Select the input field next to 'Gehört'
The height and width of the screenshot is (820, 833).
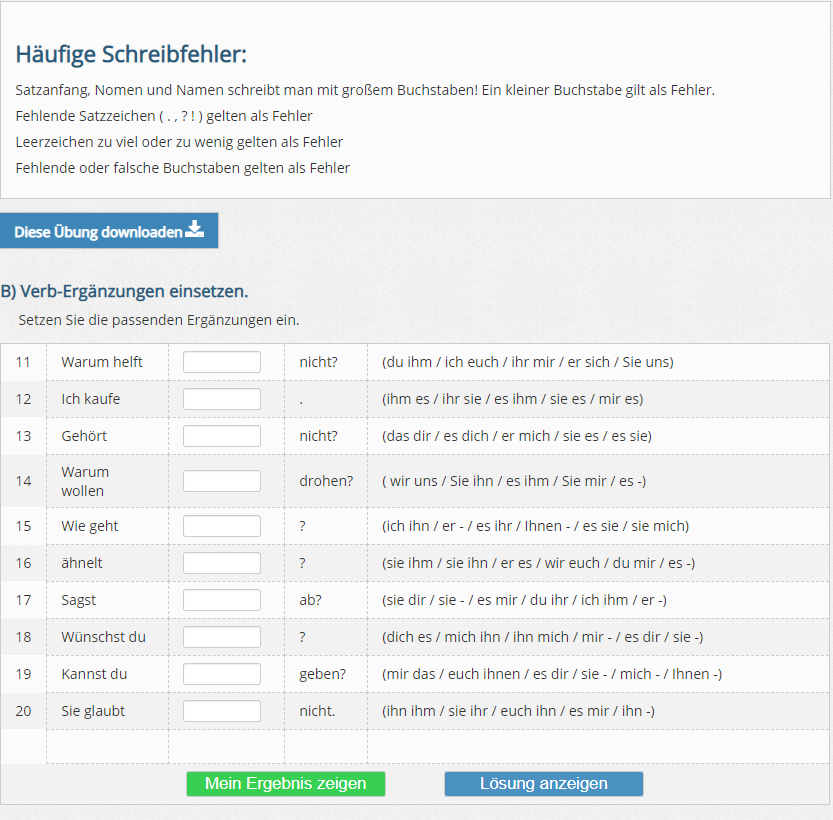tap(221, 436)
